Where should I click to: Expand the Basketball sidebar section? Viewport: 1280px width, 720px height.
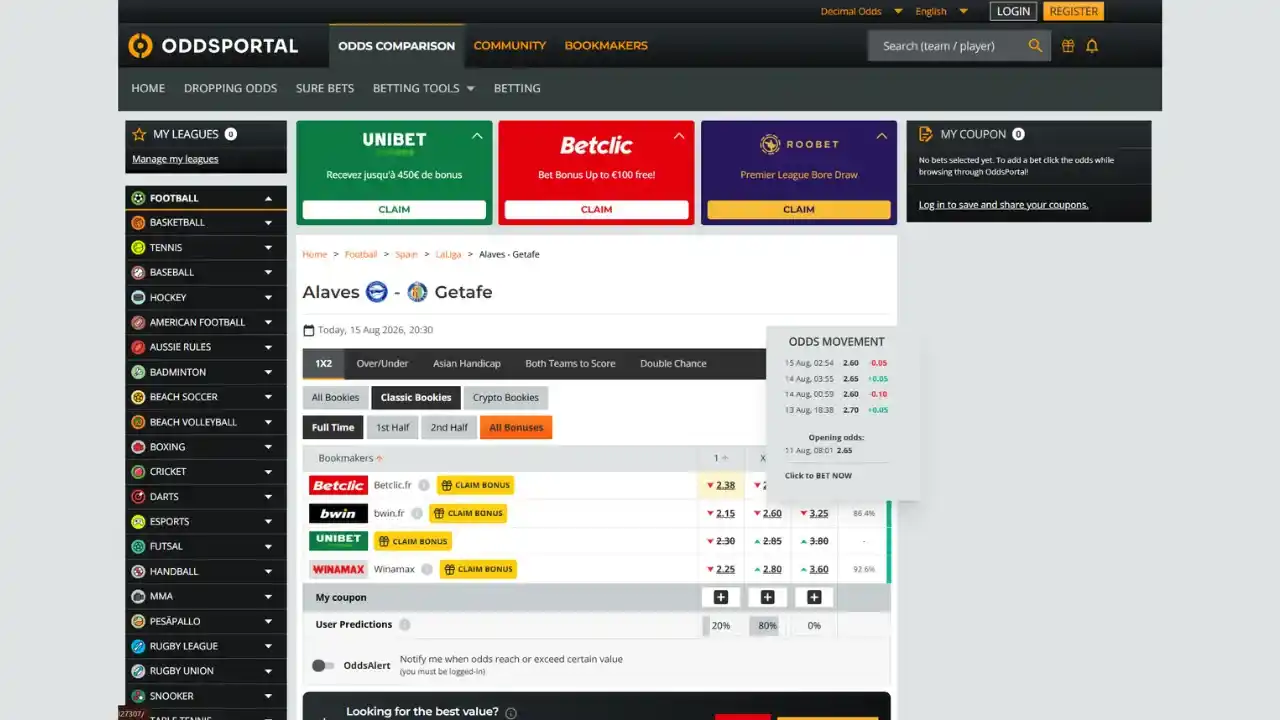pyautogui.click(x=268, y=222)
